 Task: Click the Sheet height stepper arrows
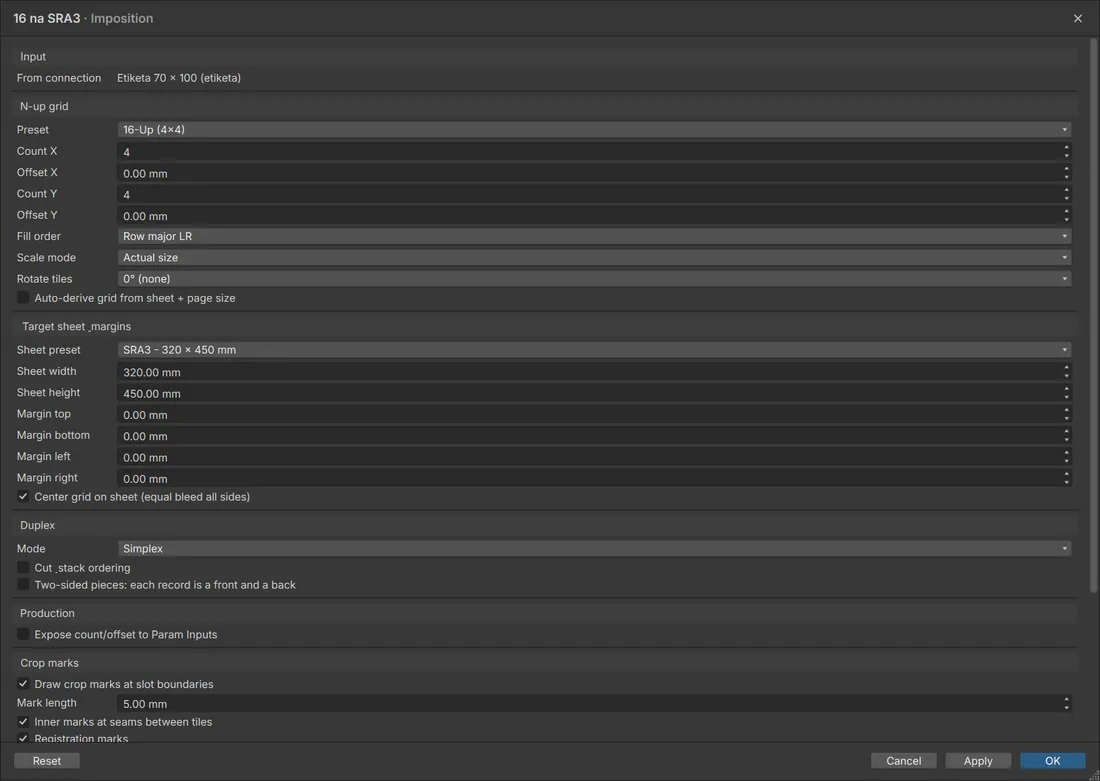[1066, 393]
